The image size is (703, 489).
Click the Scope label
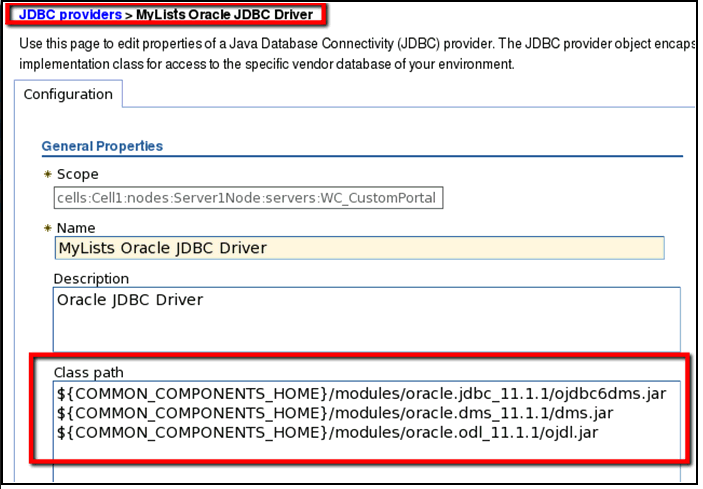78,174
